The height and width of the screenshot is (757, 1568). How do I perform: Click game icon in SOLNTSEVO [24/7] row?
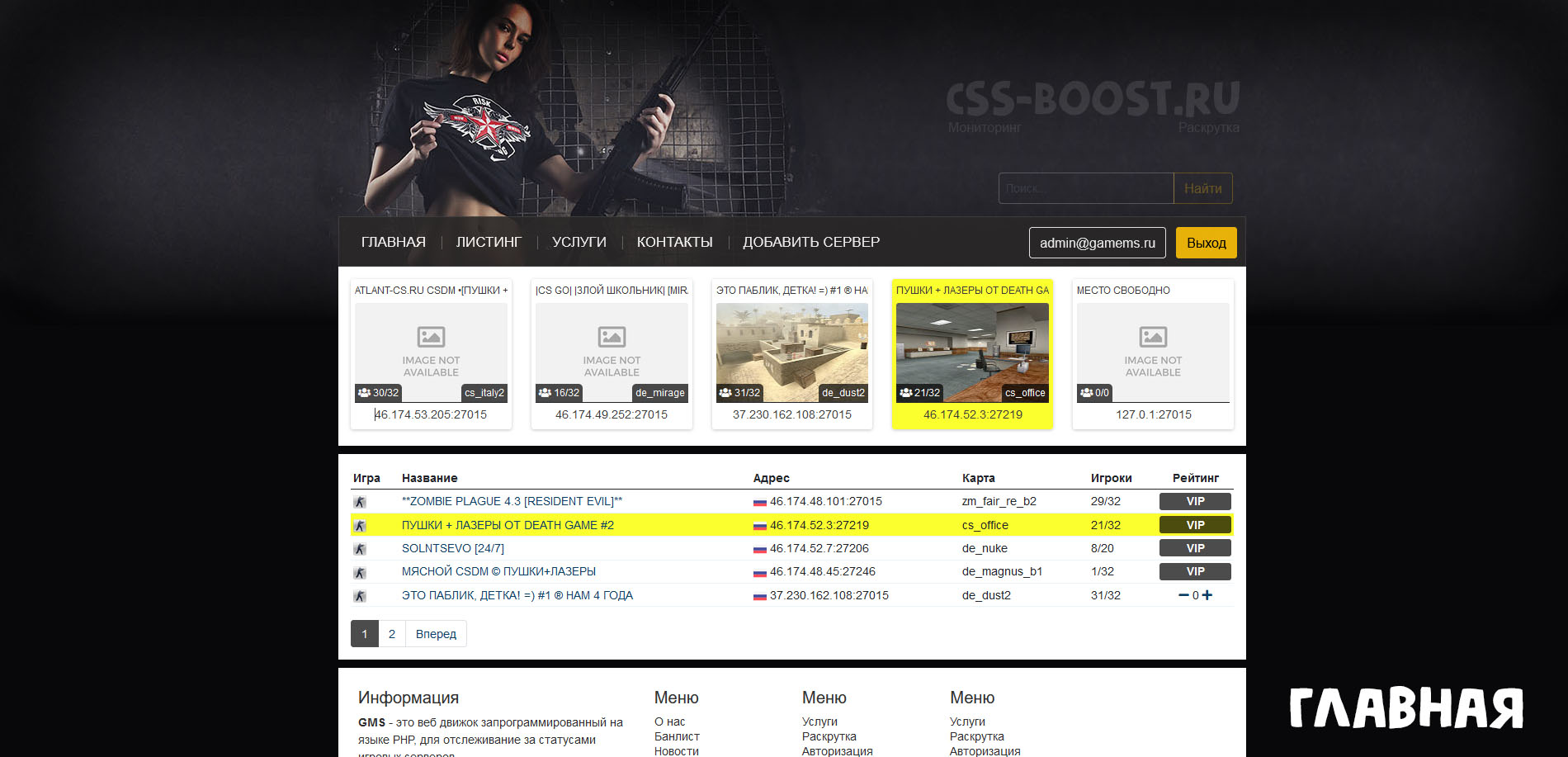(x=360, y=549)
